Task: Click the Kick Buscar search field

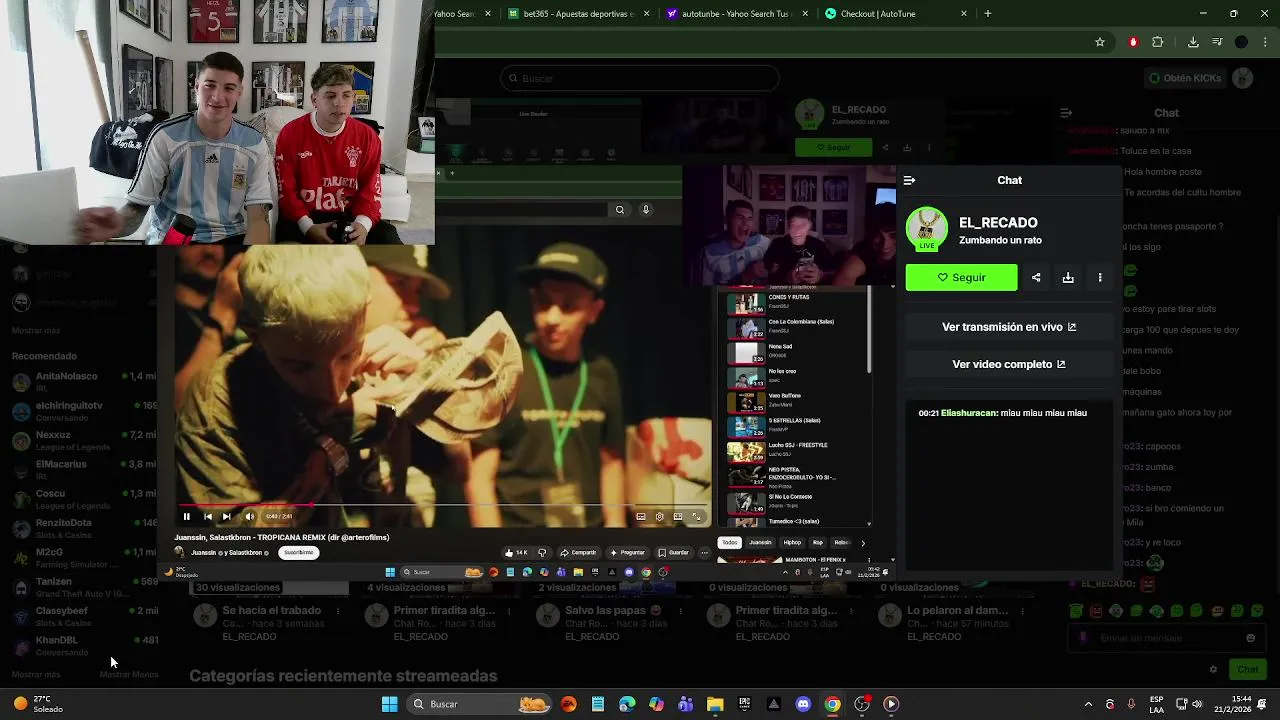Action: click(x=640, y=78)
